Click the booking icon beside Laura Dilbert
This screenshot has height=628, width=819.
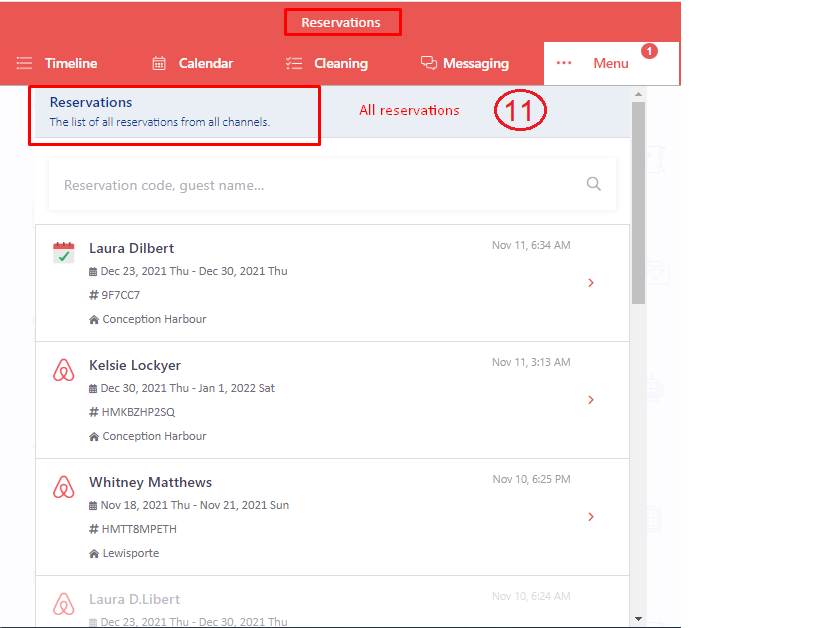[x=64, y=252]
